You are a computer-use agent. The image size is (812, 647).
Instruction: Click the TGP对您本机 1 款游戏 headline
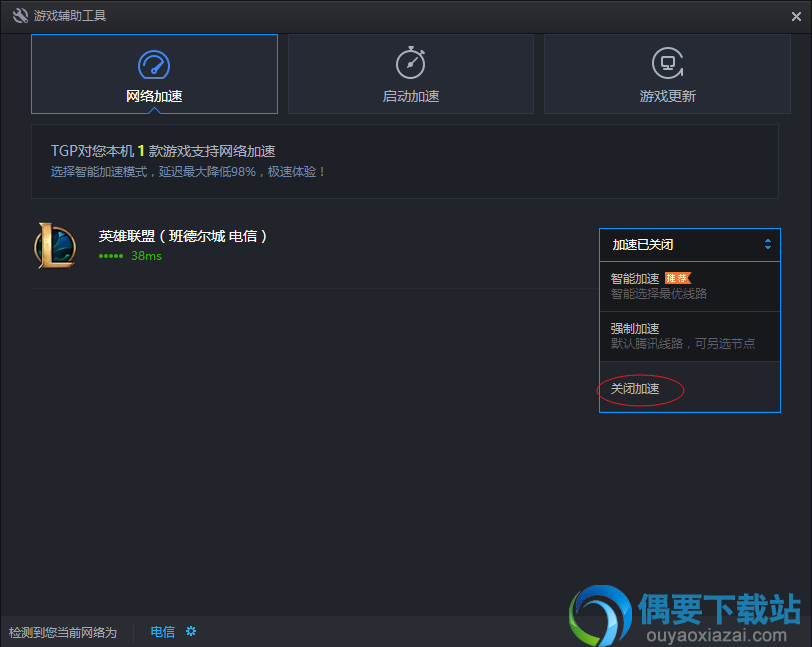coord(163,151)
